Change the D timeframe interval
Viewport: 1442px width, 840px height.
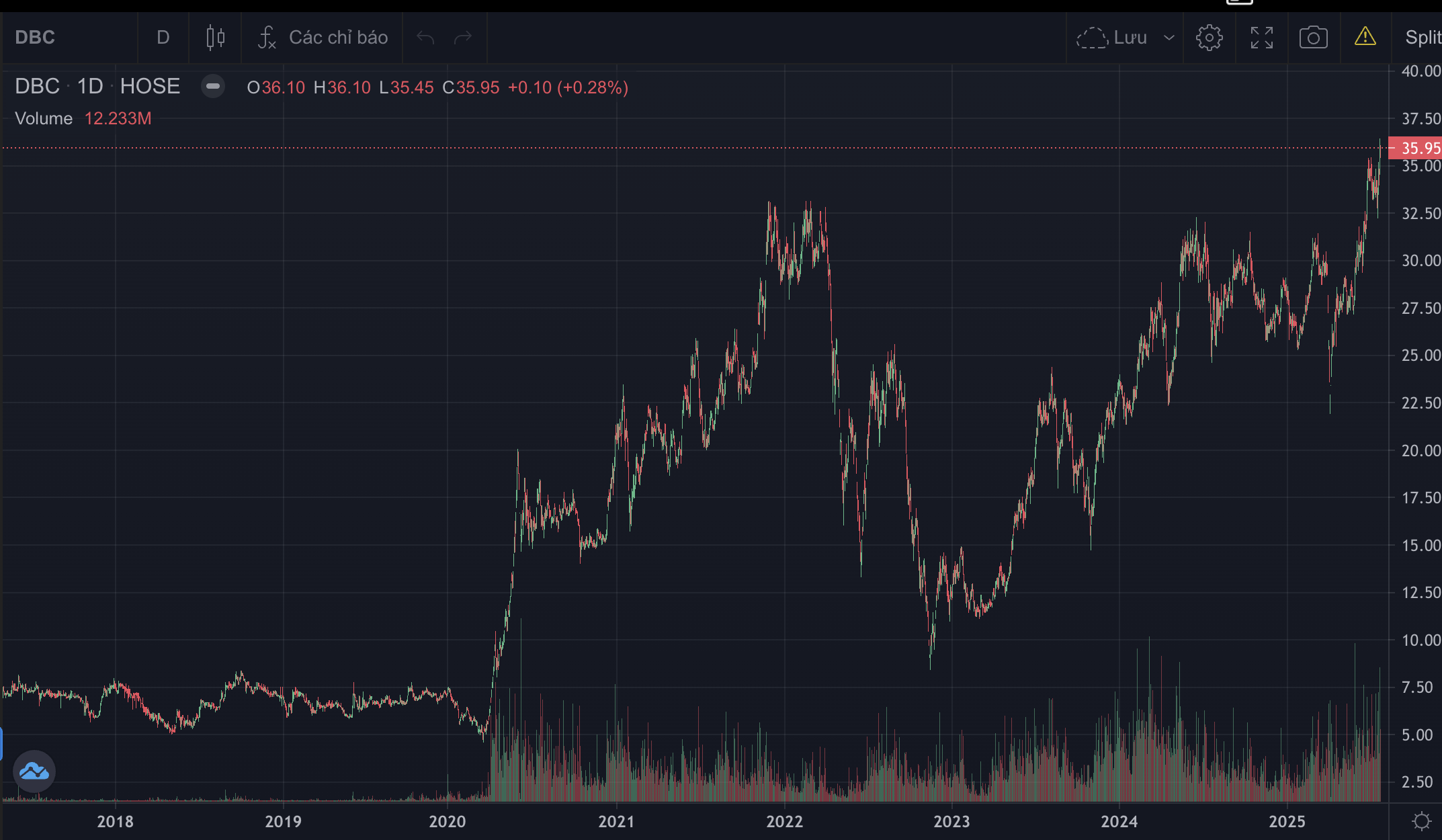[x=163, y=38]
